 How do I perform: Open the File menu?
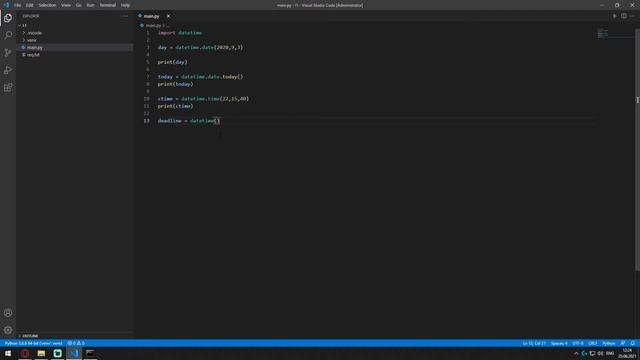point(18,5)
